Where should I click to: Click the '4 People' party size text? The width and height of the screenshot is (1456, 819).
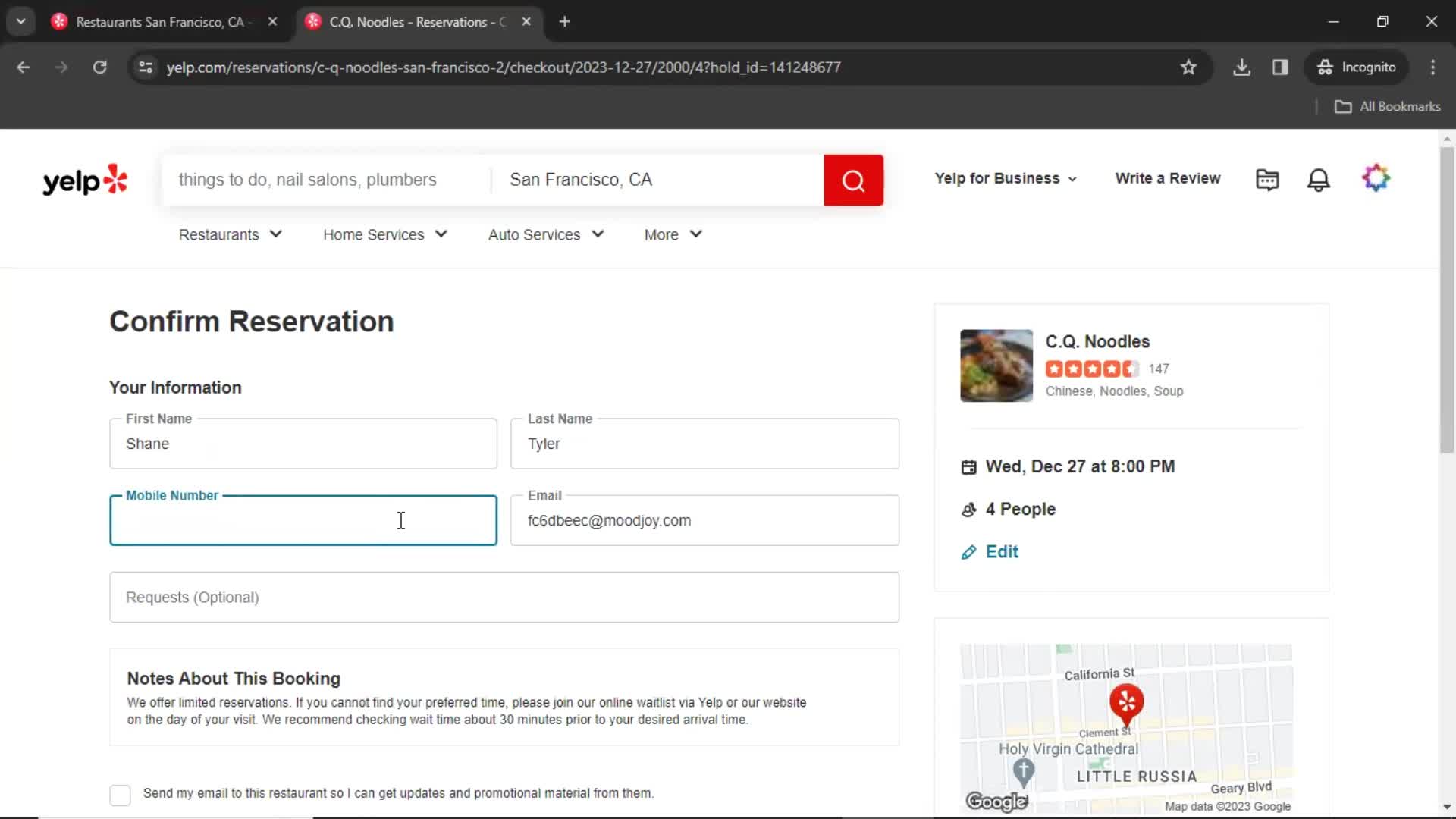(1020, 510)
